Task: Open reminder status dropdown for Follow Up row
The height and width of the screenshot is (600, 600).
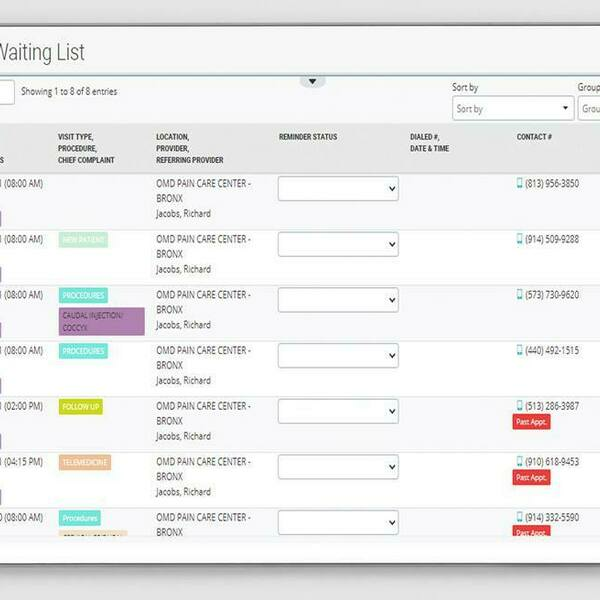Action: tap(337, 411)
